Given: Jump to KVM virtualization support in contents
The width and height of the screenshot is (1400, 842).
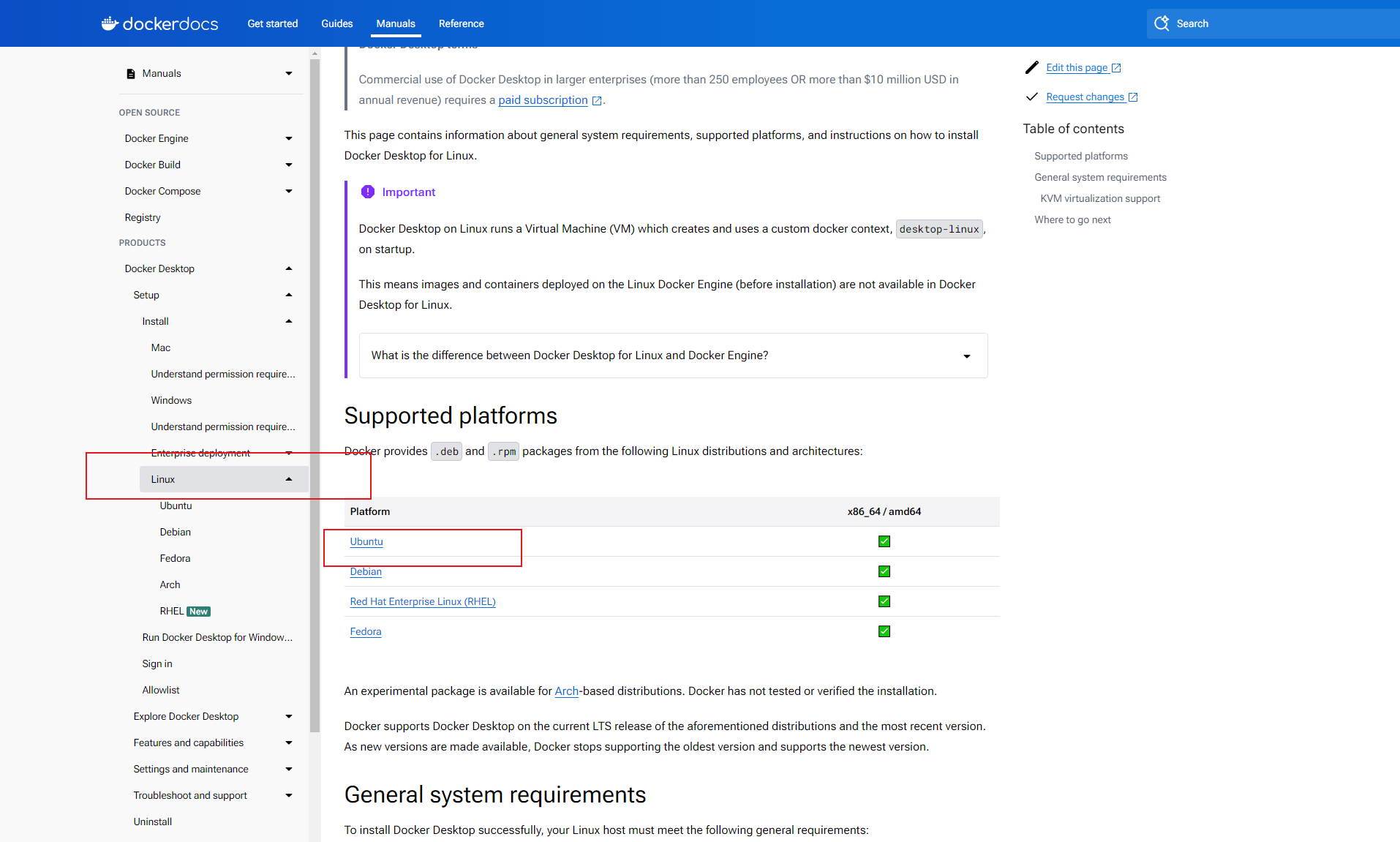Looking at the screenshot, I should (1100, 198).
